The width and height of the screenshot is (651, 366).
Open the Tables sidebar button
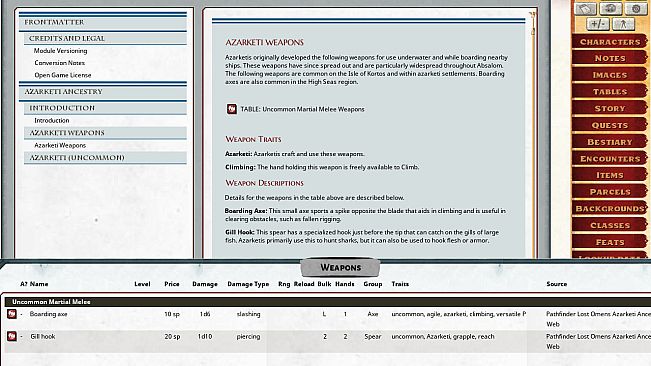click(609, 92)
